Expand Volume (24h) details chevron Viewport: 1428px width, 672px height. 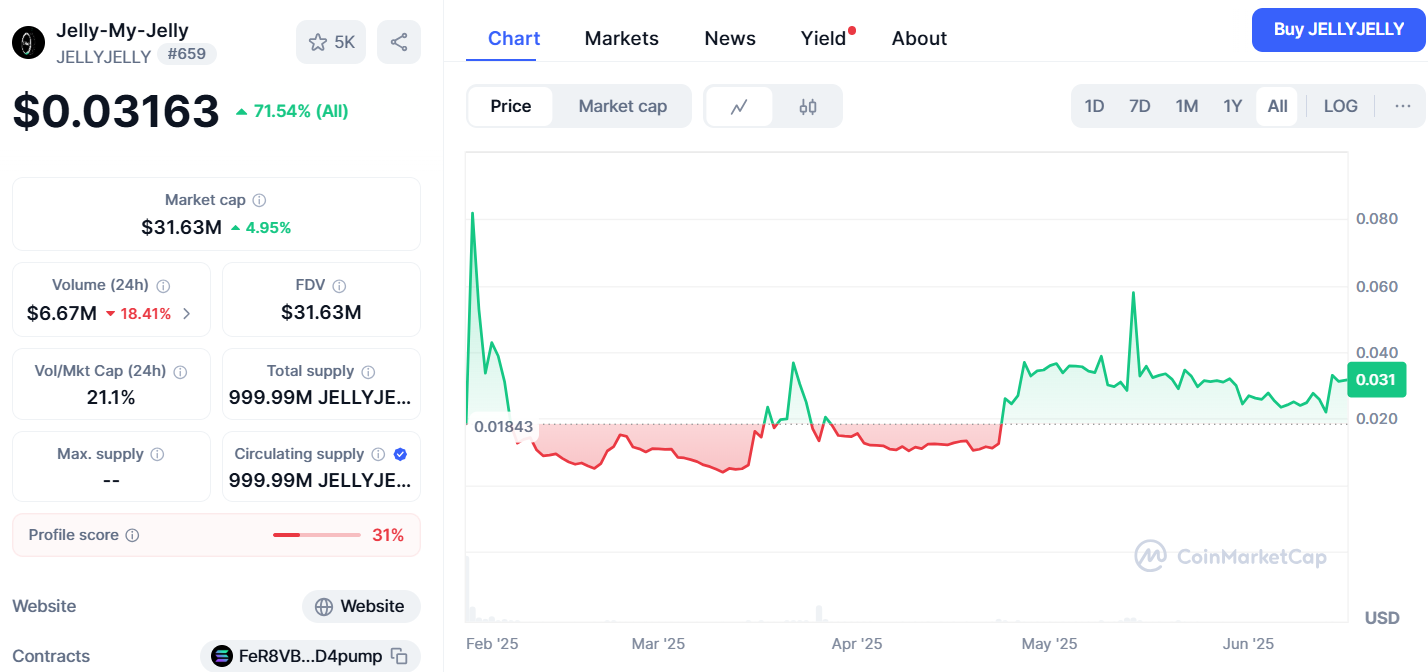[187, 314]
